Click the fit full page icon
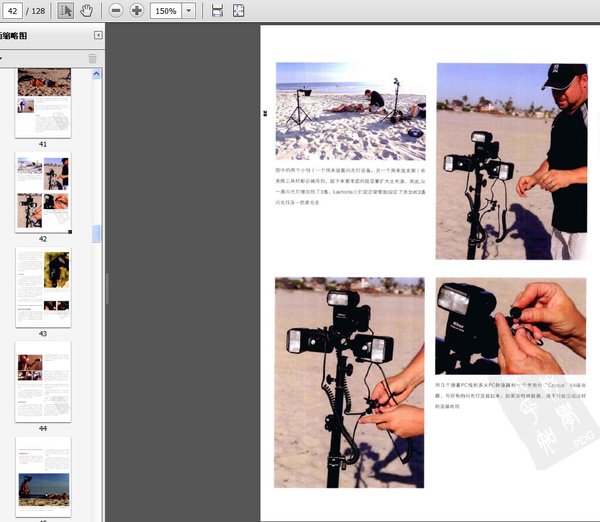The height and width of the screenshot is (522, 600). [238, 11]
